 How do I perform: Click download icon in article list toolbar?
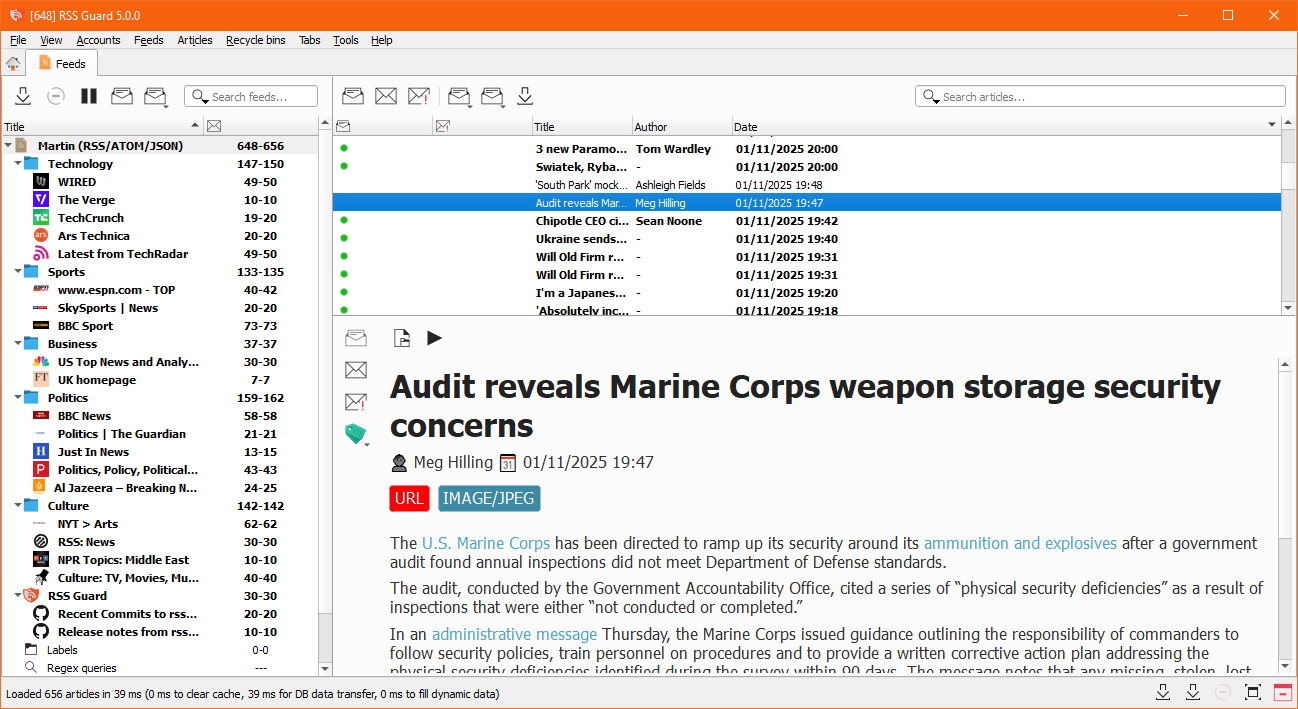(525, 96)
